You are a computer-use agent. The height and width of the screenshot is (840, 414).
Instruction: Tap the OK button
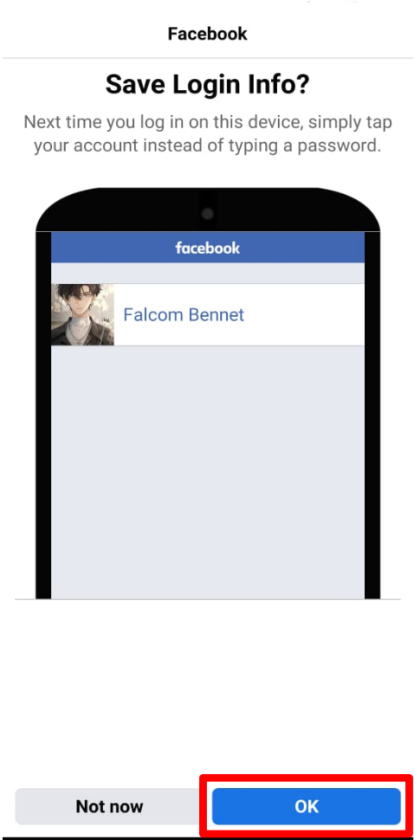306,806
